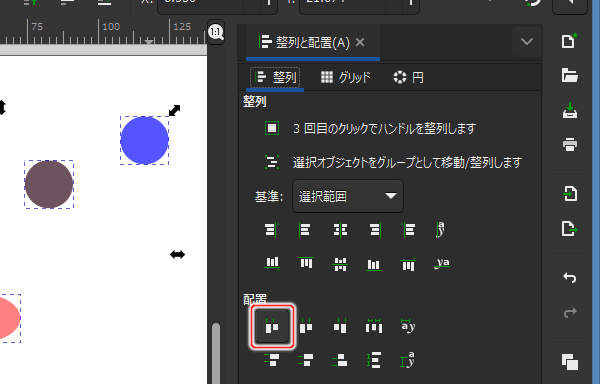Screen dimensions: 600x384
Task: Switch to the 整列 tab
Action: tap(276, 78)
